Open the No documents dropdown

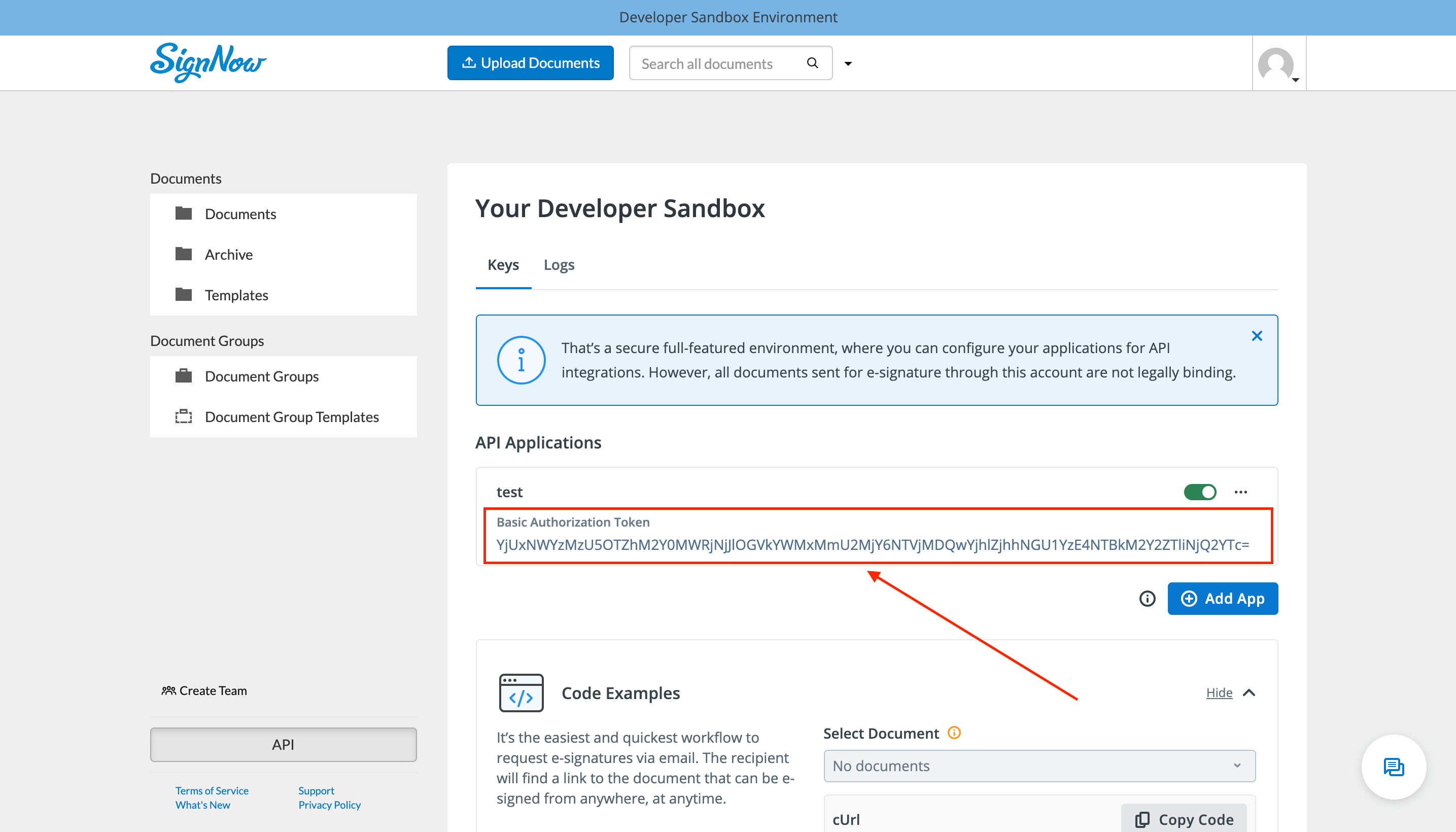click(x=1039, y=766)
